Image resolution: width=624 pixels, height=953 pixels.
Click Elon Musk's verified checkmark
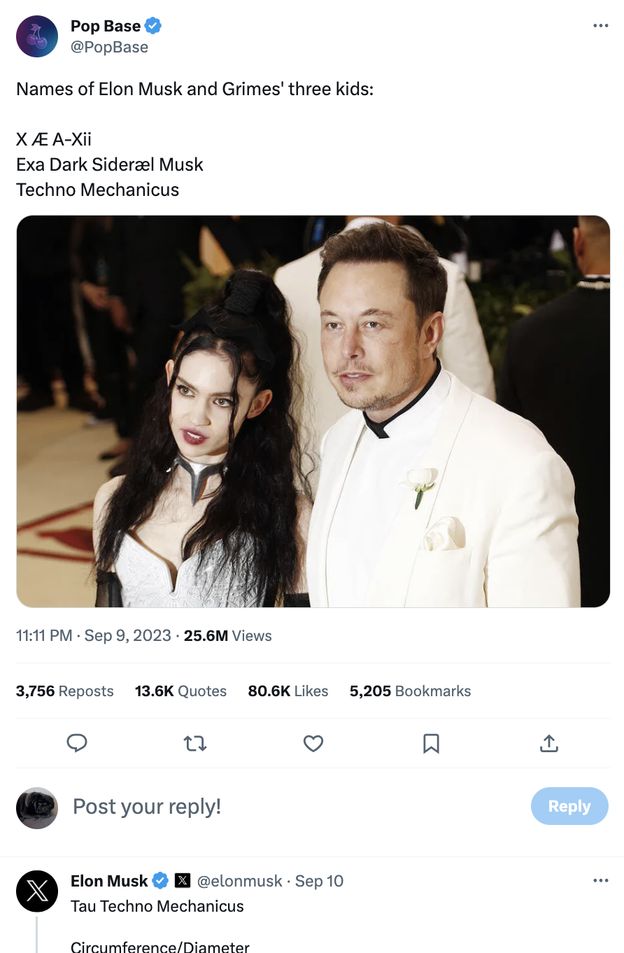tap(160, 881)
